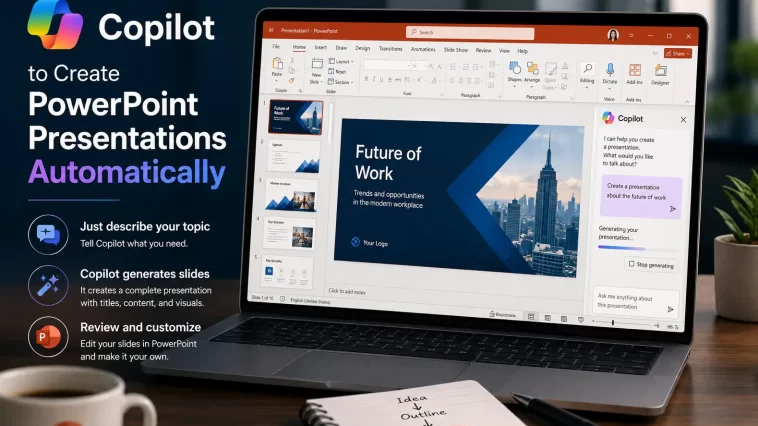Image resolution: width=758 pixels, height=426 pixels.
Task: Select slide 5 thumbnail
Action: 287,272
